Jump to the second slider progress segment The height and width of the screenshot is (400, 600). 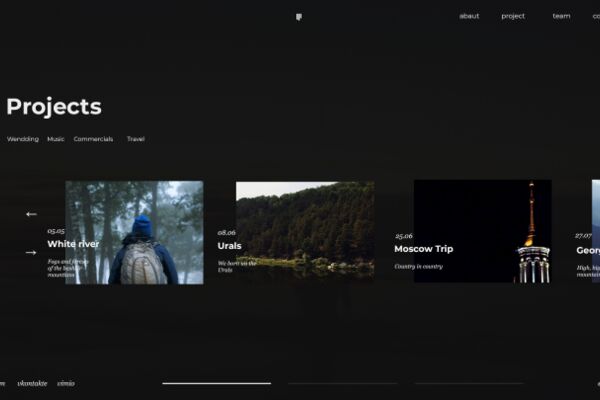pos(343,383)
